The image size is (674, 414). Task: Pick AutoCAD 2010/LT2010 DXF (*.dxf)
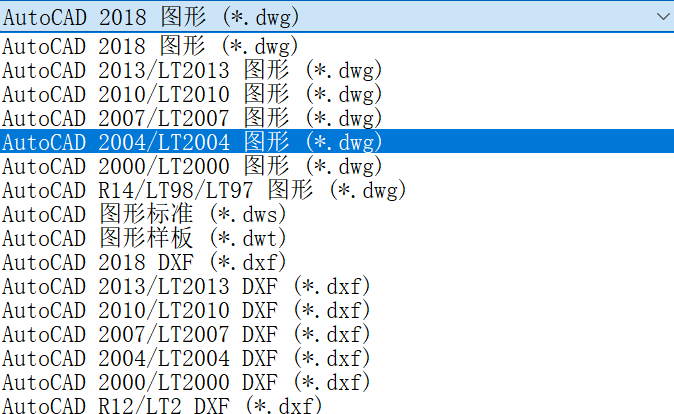[x=337, y=310]
